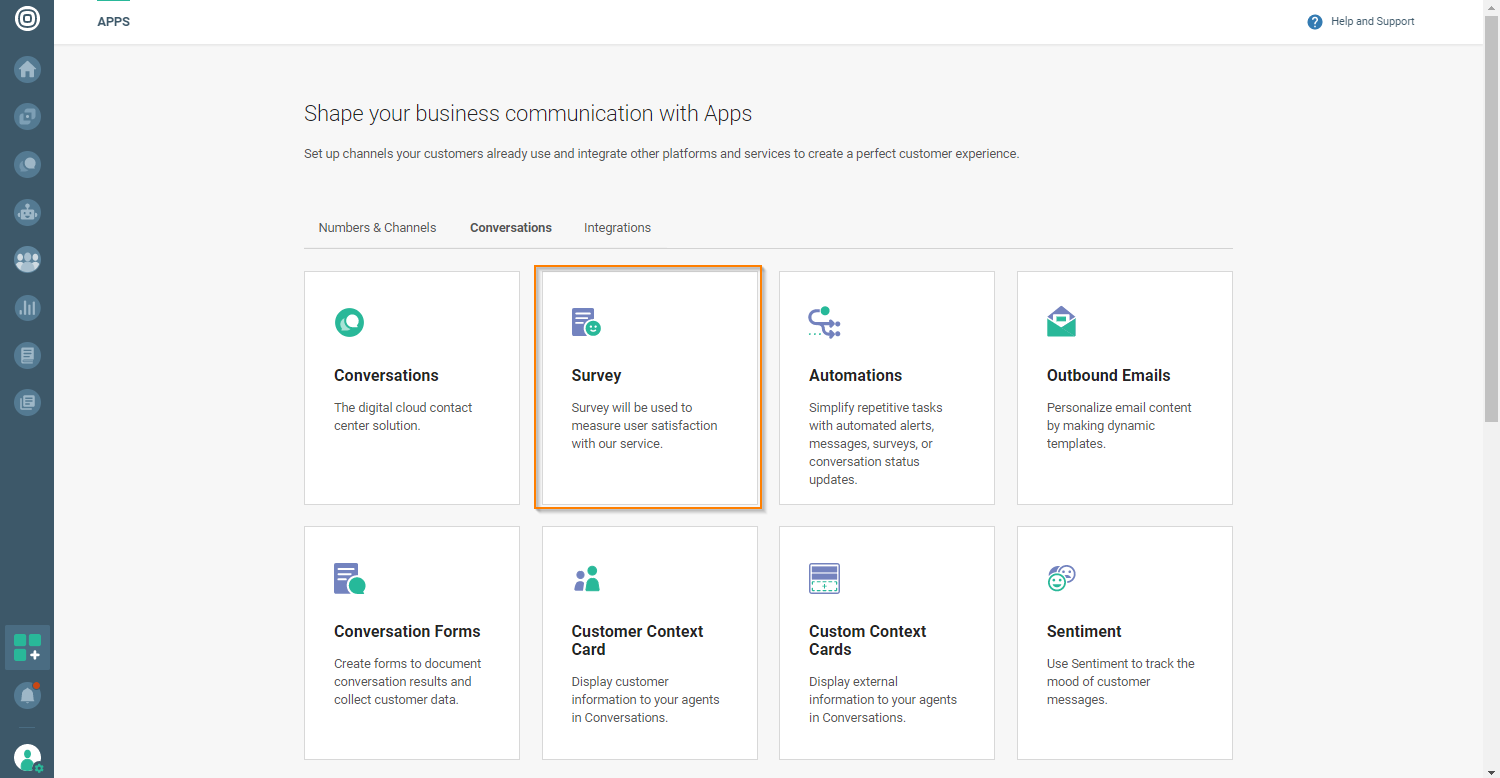Click the Sentiment card icon
This screenshot has width=1500, height=778.
click(x=1061, y=578)
